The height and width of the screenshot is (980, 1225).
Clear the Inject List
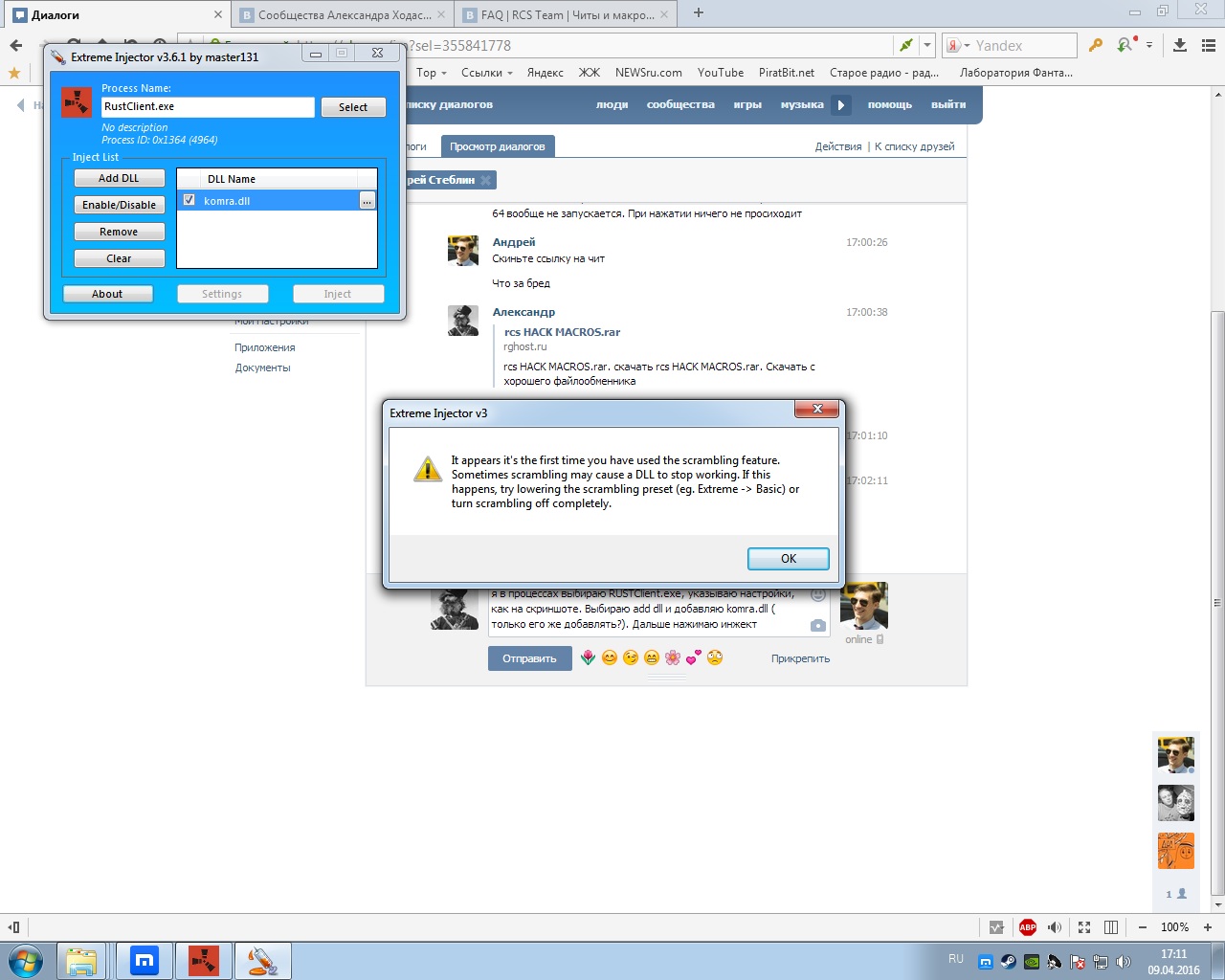click(119, 258)
